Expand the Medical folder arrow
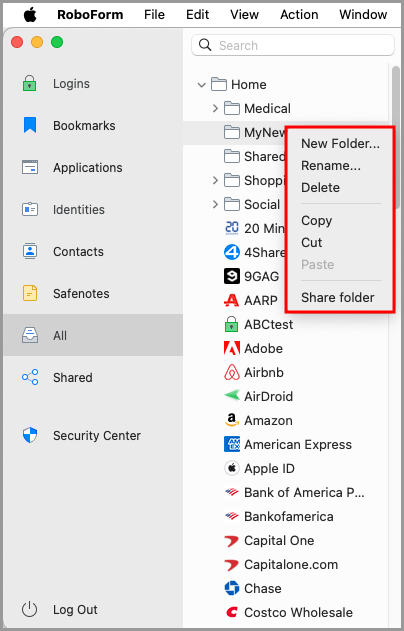The height and width of the screenshot is (631, 404). 215,108
